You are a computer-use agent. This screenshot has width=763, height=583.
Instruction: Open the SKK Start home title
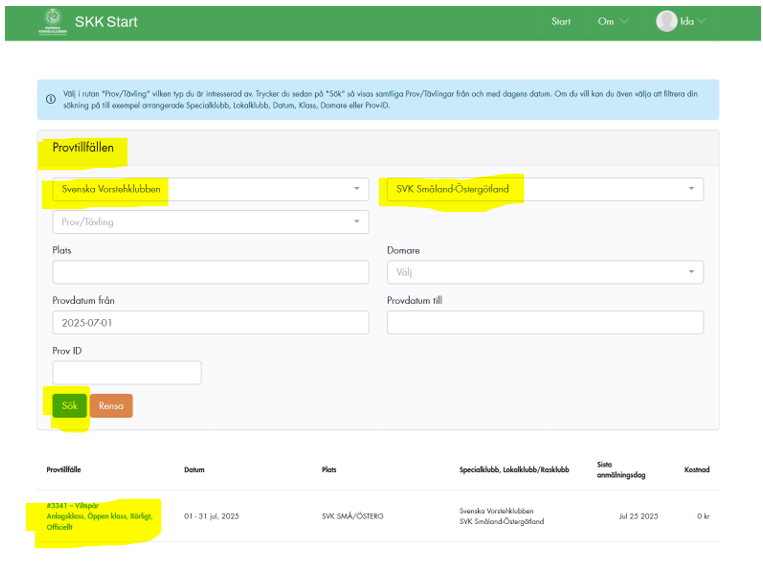(x=106, y=22)
